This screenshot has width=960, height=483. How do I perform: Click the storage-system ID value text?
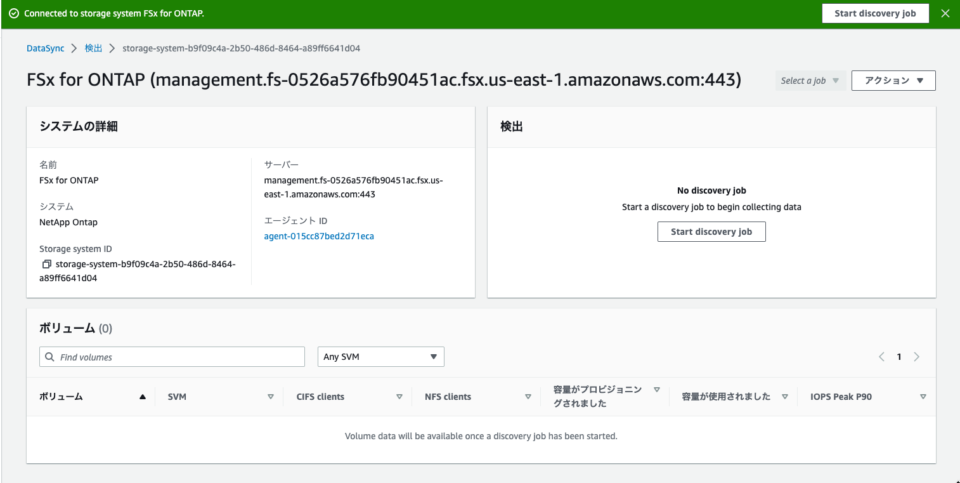click(x=137, y=271)
